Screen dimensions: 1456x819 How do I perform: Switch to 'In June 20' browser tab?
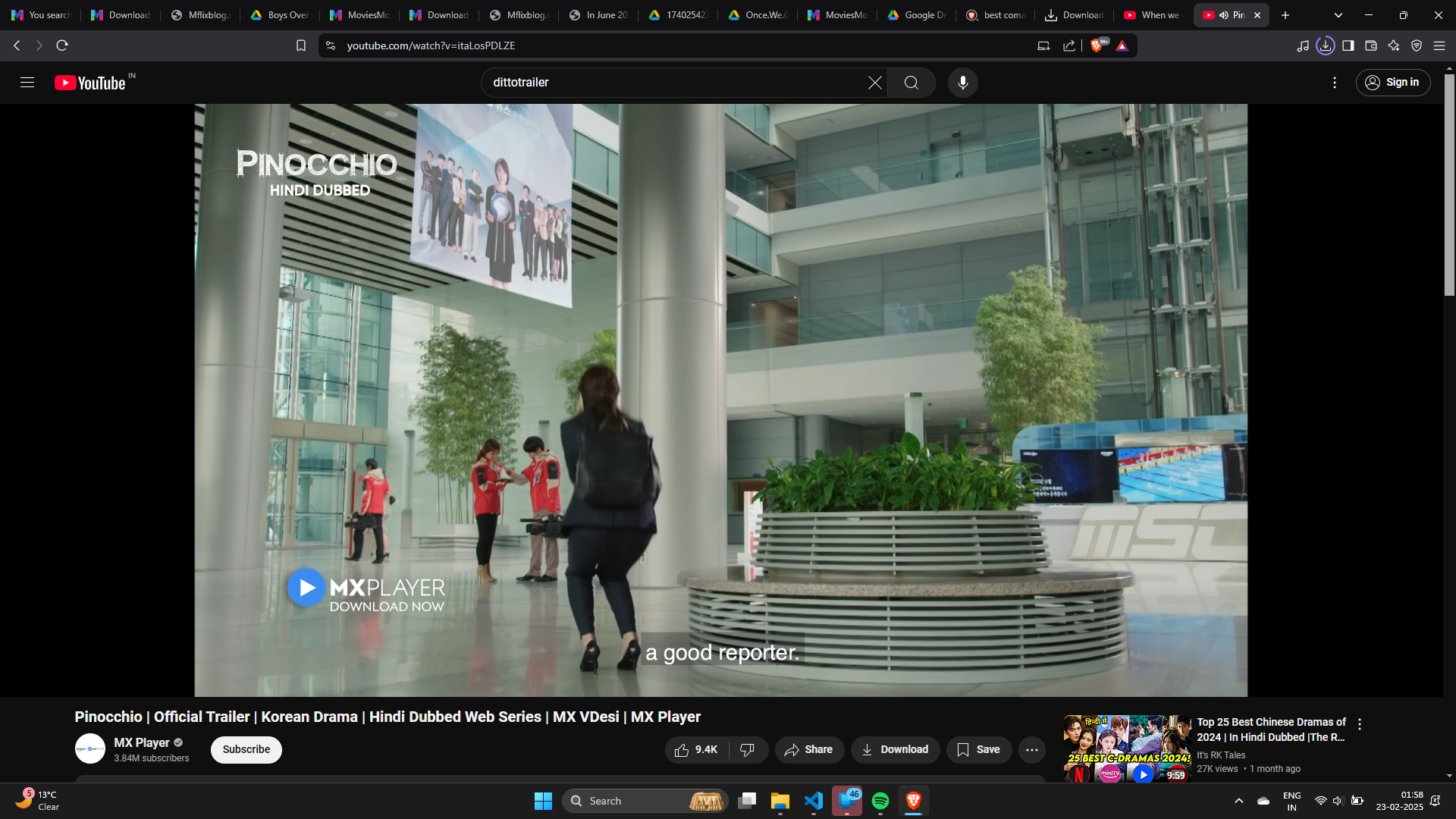pos(598,15)
